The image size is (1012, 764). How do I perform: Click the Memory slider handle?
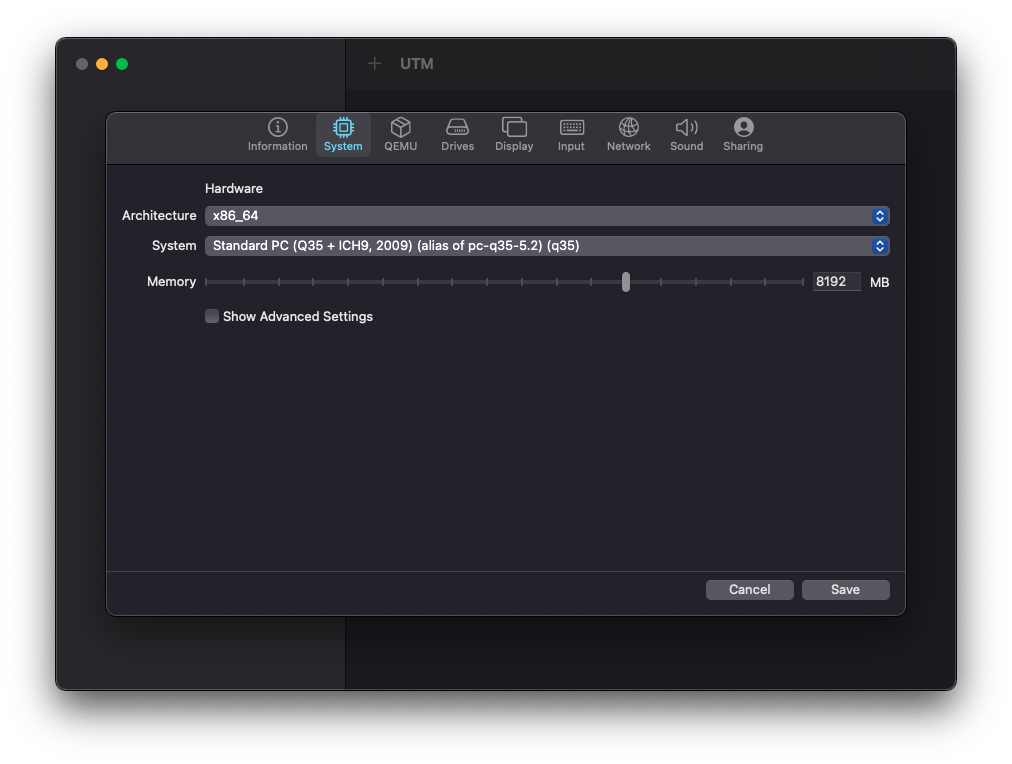[625, 282]
